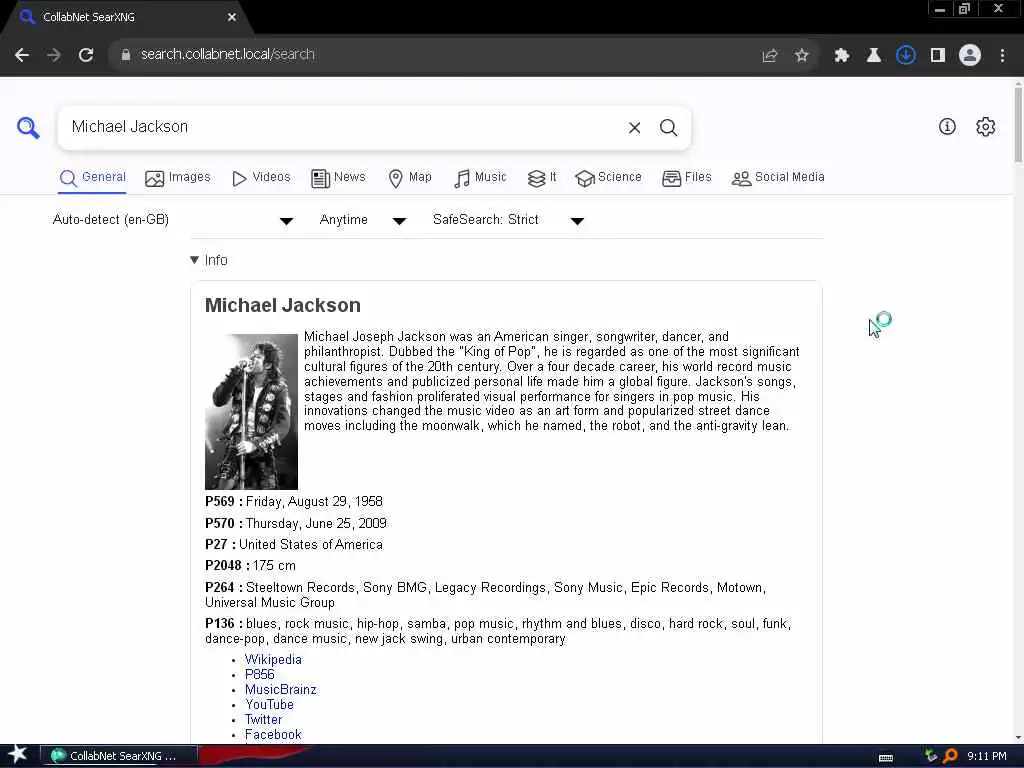The image size is (1024, 768).
Task: Click the P569 birth date line
Action: click(x=294, y=502)
